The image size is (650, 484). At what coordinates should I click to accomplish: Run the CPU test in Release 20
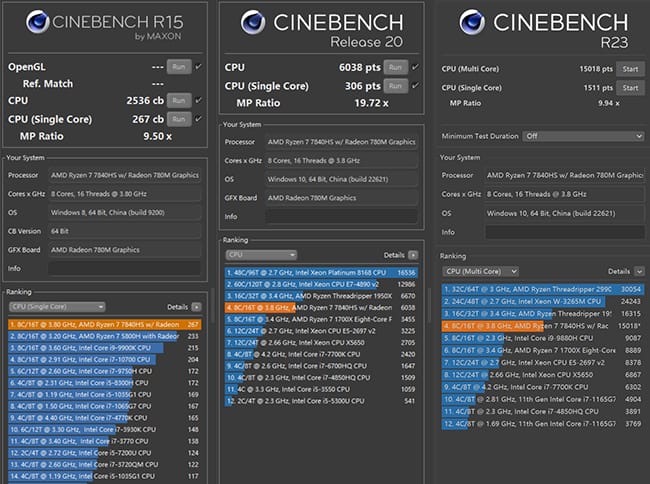pyautogui.click(x=395, y=67)
